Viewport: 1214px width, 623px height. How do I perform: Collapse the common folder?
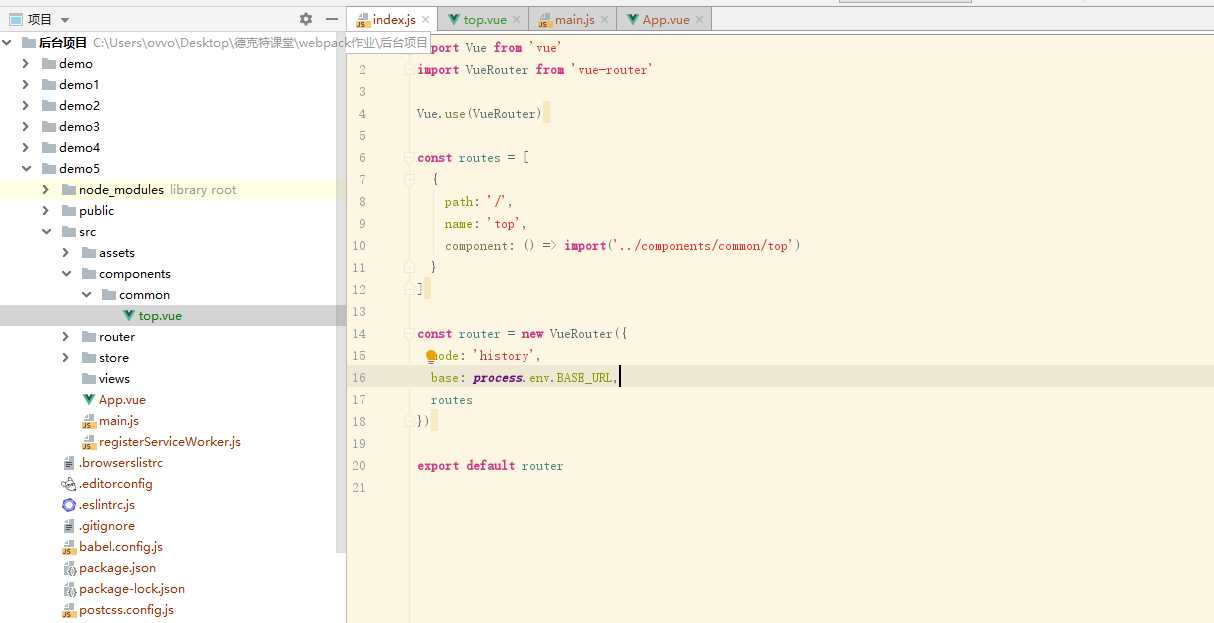[86, 295]
